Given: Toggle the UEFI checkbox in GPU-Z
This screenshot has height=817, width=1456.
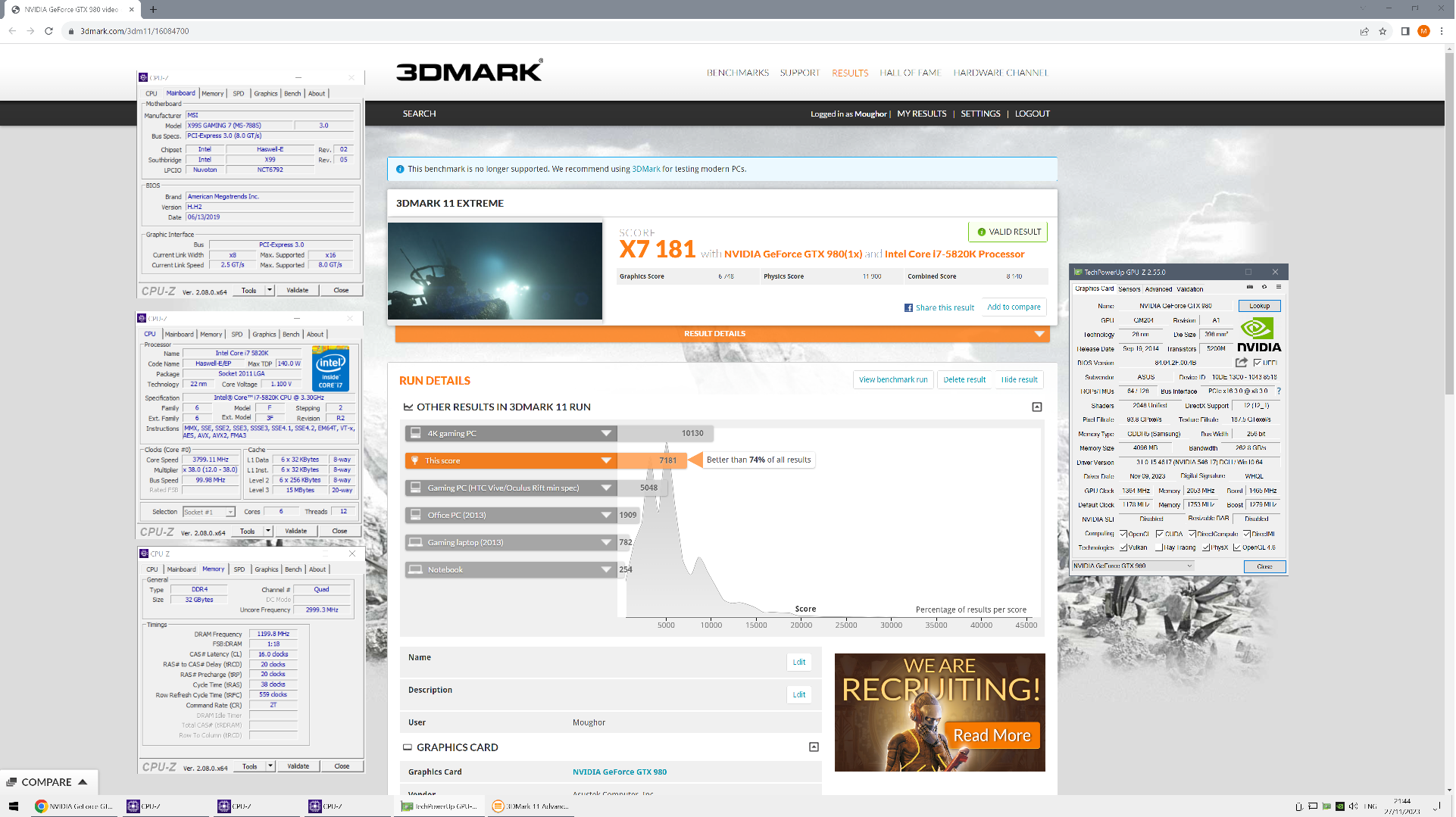Looking at the screenshot, I should pos(1258,363).
